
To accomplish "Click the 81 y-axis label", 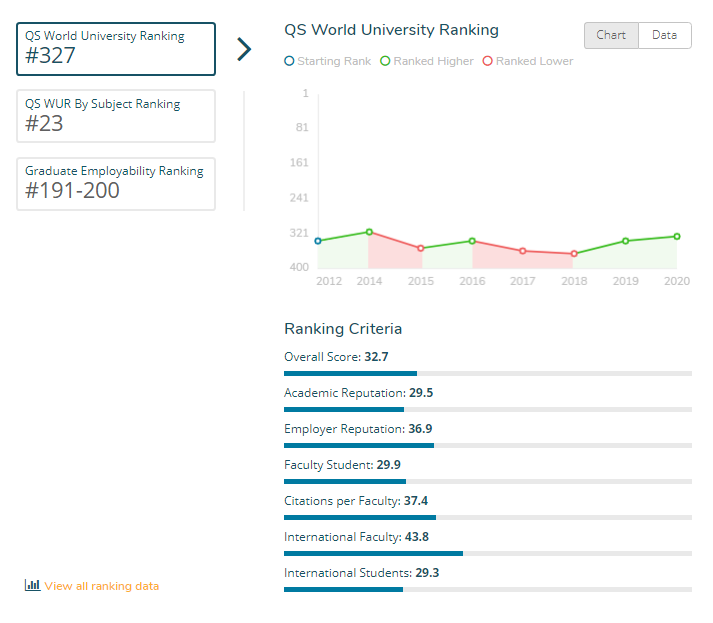I will point(302,127).
